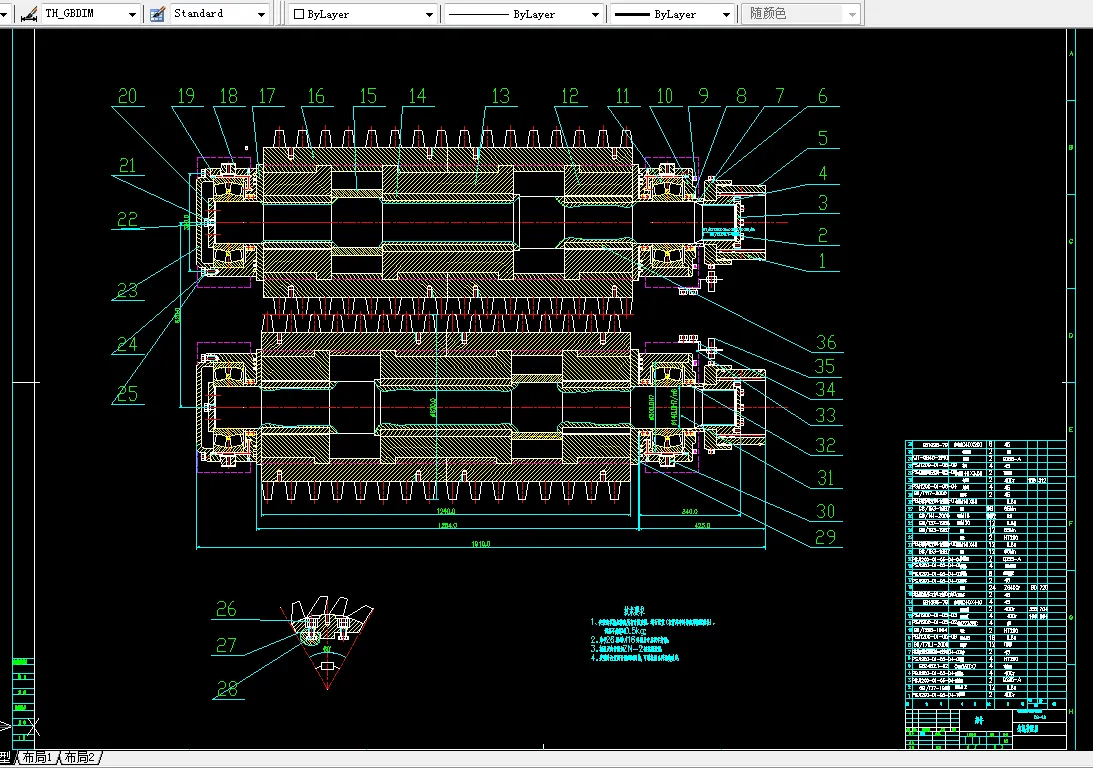Switch to the 布局2 layout tab

79,758
